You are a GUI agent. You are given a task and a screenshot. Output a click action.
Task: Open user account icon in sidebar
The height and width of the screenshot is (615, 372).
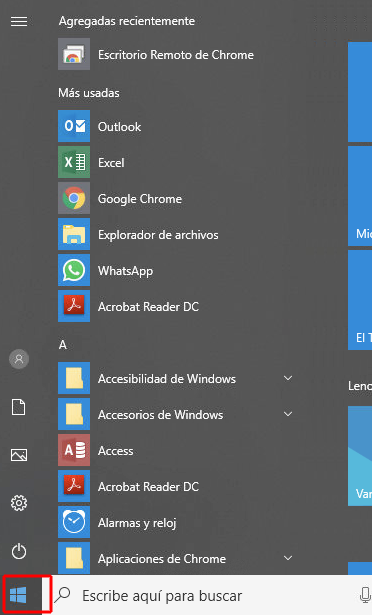click(19, 359)
